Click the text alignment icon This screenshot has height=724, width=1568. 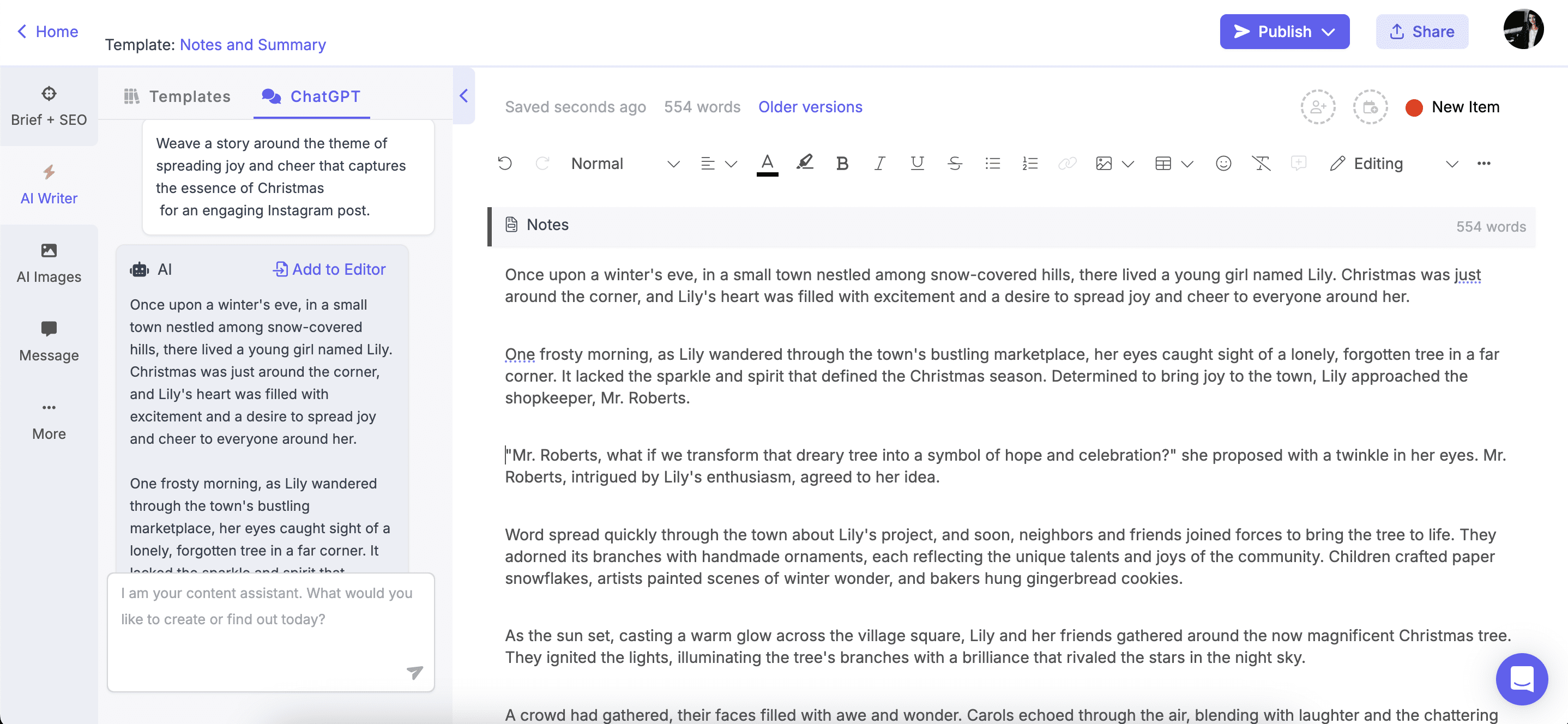707,163
